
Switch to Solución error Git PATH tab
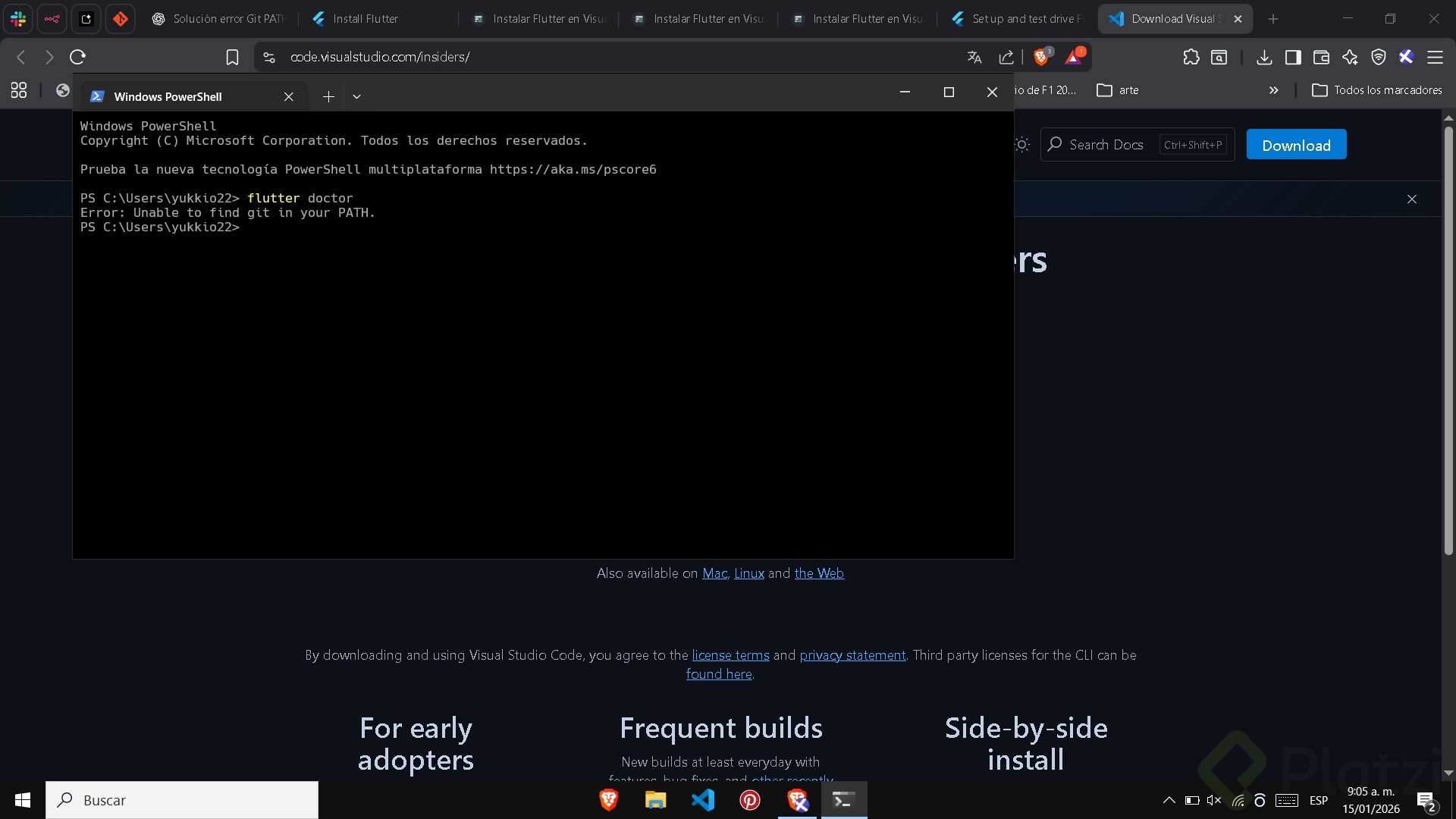coord(227,19)
